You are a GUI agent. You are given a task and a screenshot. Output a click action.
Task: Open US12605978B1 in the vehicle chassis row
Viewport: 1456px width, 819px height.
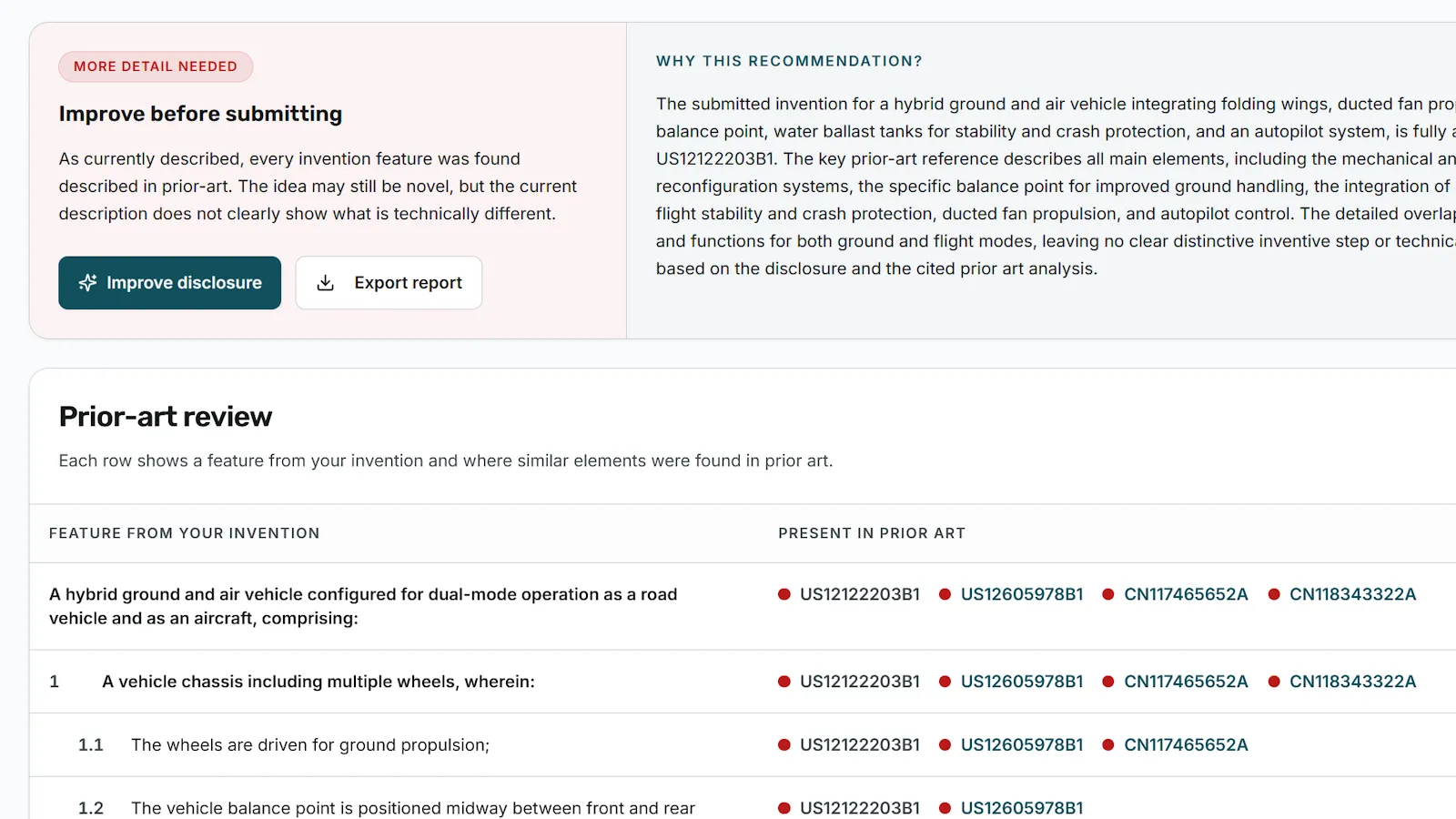click(1022, 682)
